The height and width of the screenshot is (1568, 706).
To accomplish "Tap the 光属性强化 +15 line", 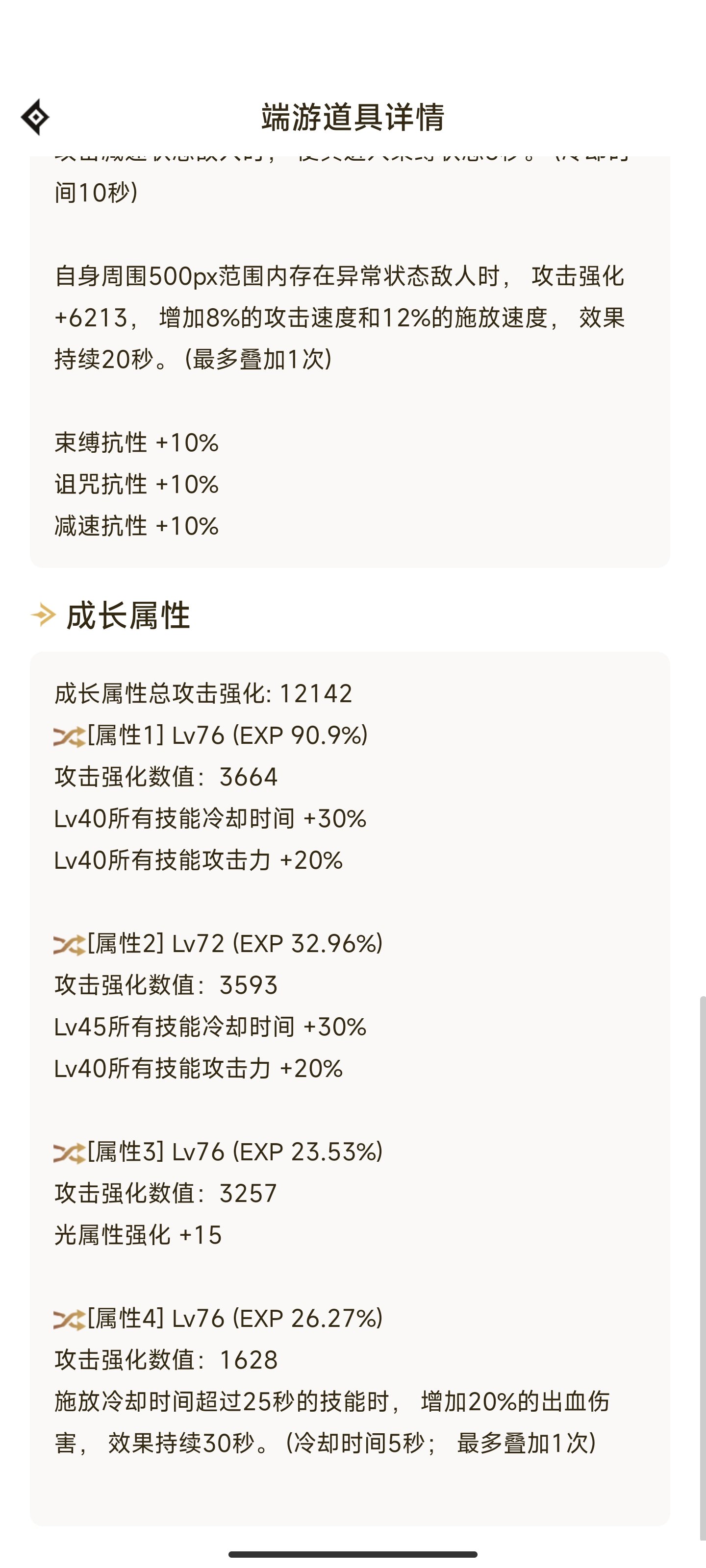I will tap(138, 1235).
